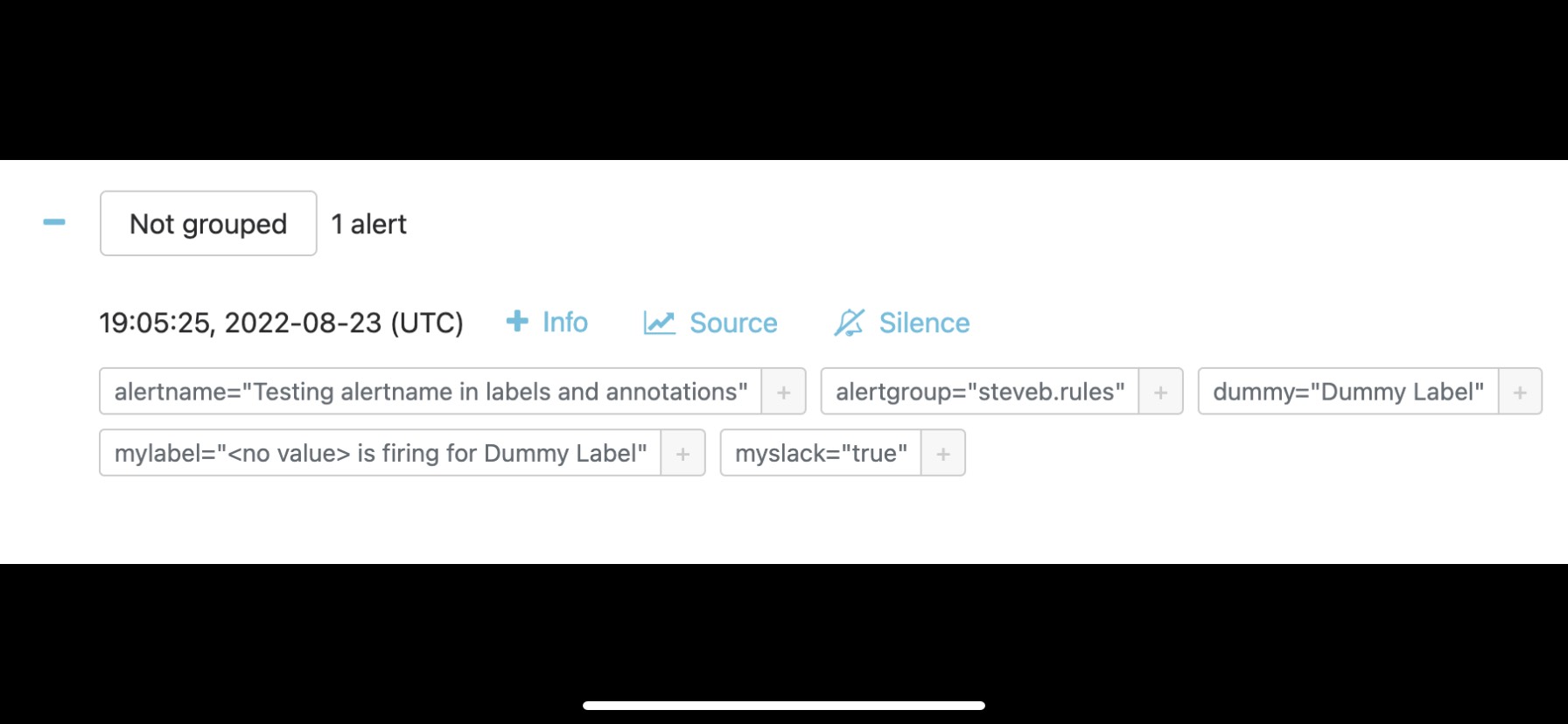The width and height of the screenshot is (1568, 724).
Task: Select the alertname Testing label pill
Action: coord(430,392)
